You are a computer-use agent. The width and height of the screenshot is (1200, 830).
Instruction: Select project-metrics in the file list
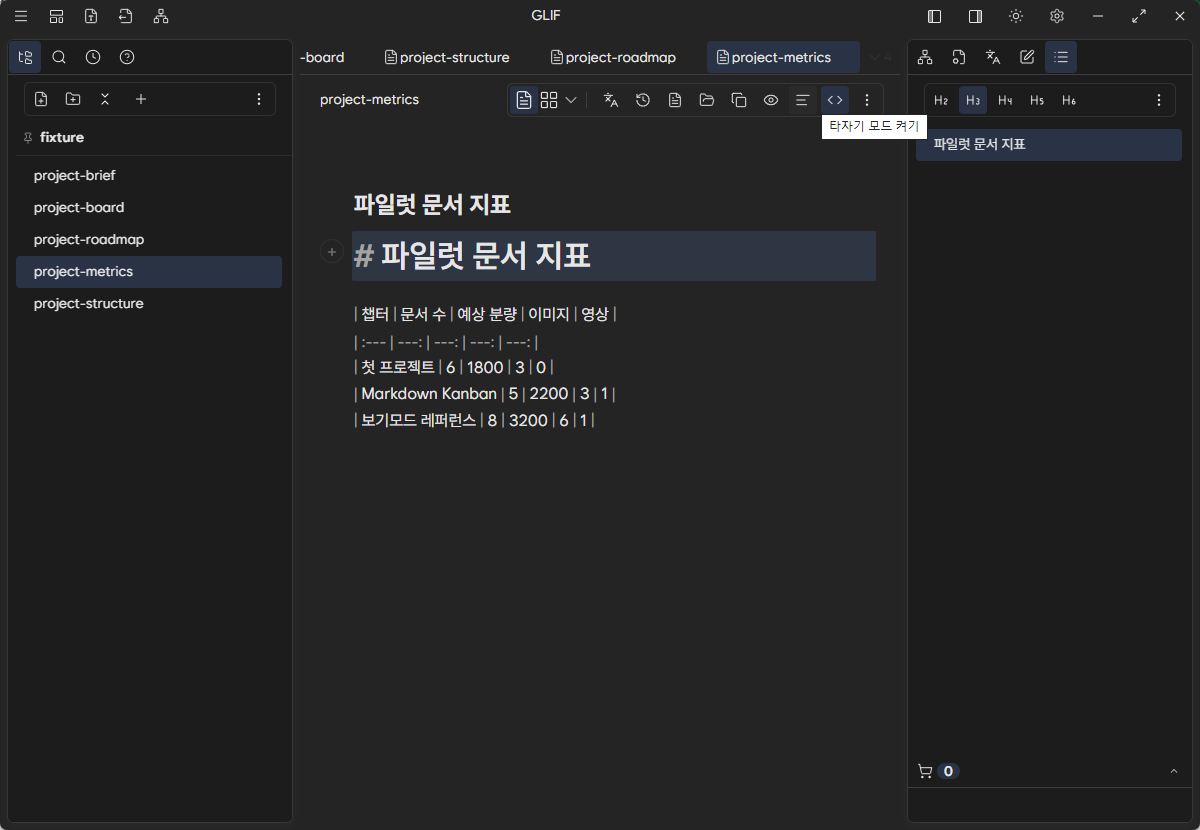[149, 271]
